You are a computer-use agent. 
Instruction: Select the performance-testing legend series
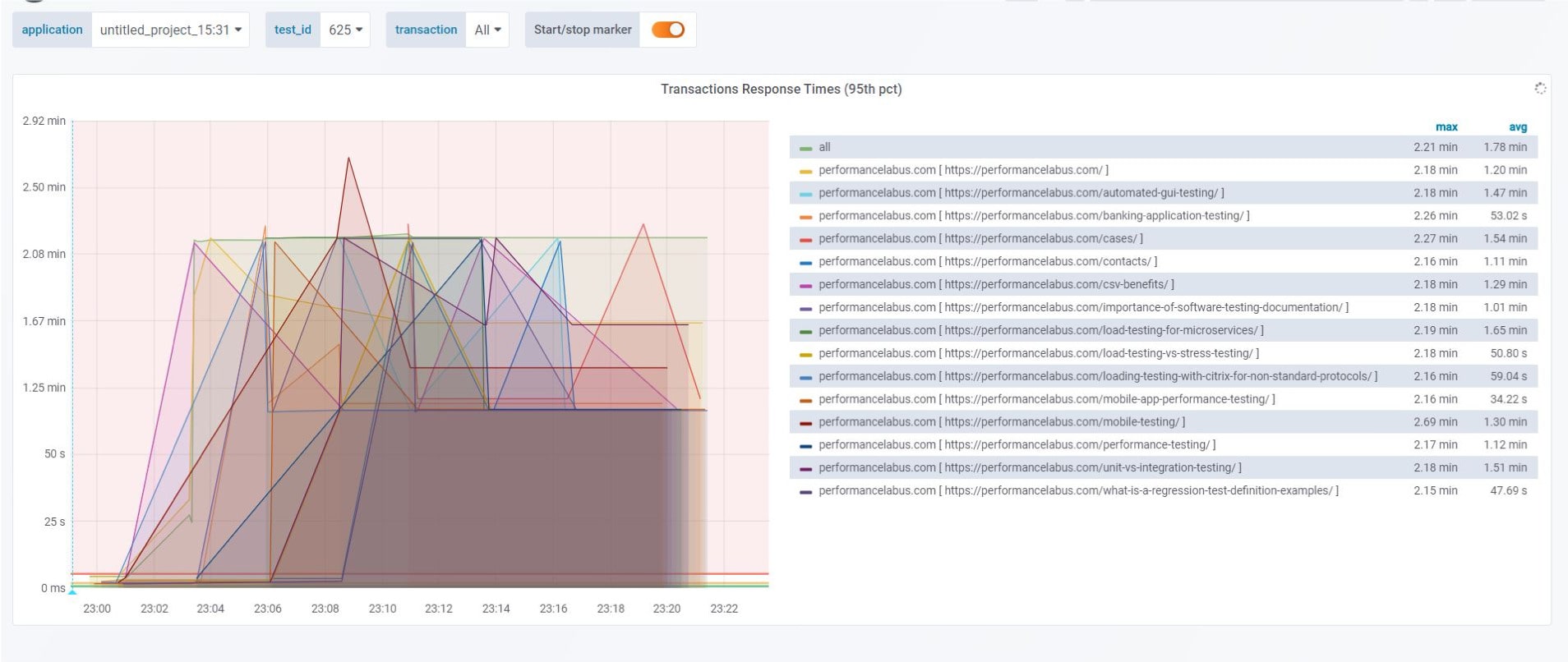(x=1017, y=444)
